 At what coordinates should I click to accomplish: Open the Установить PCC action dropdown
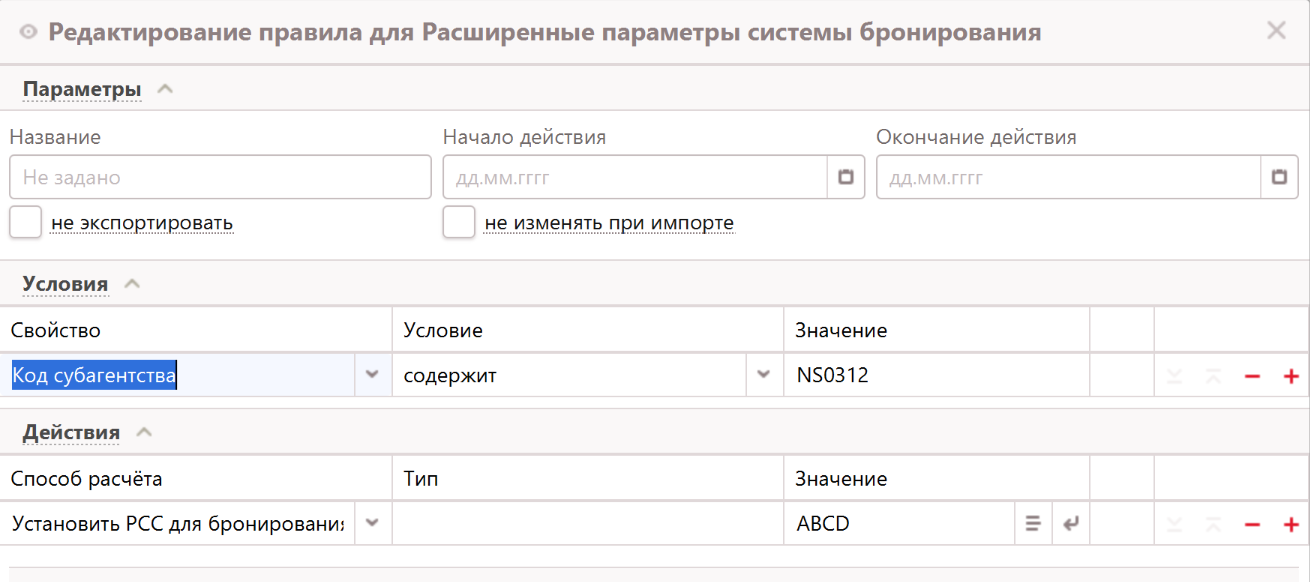(372, 523)
